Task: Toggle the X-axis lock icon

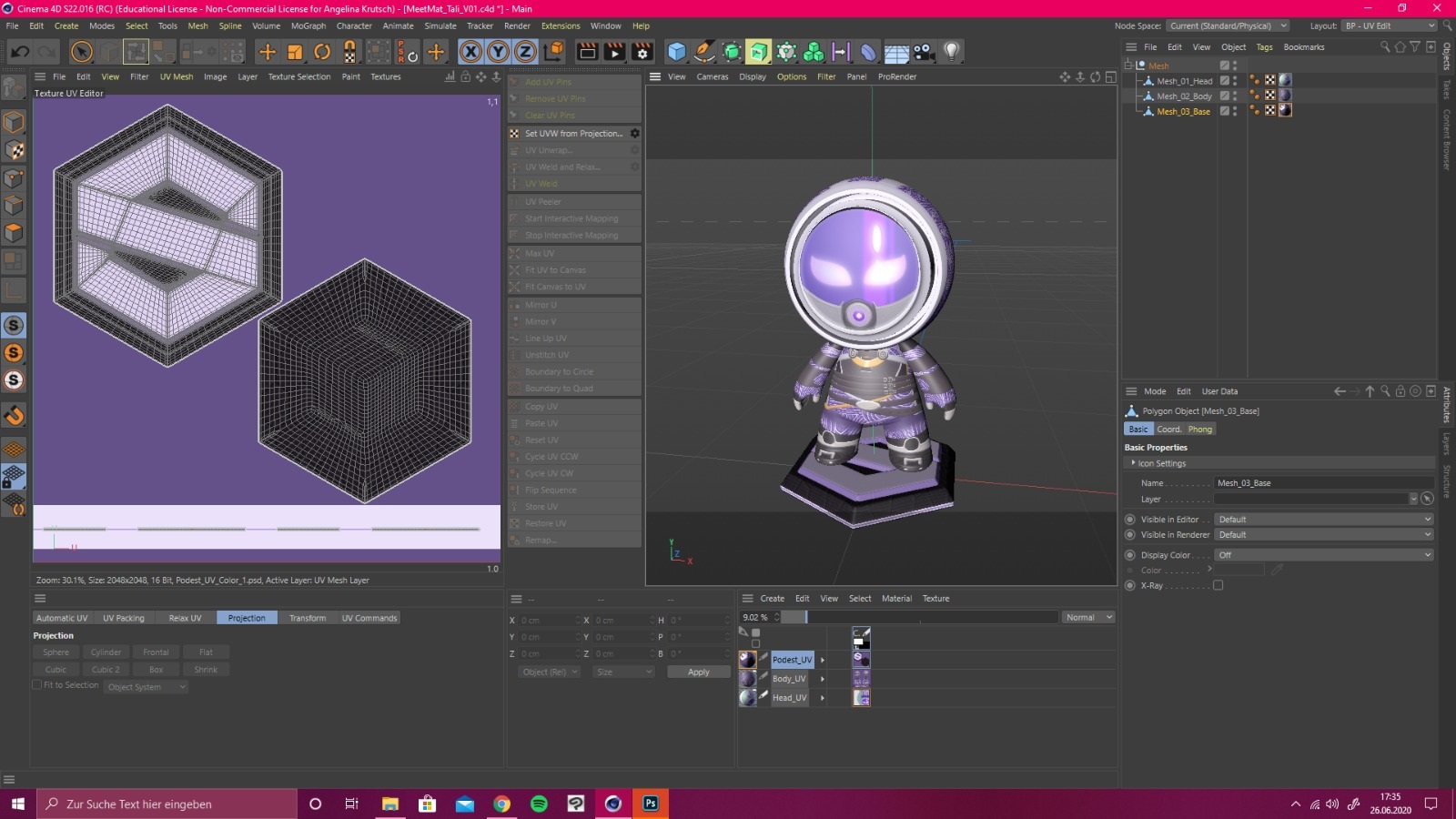Action: (470, 52)
